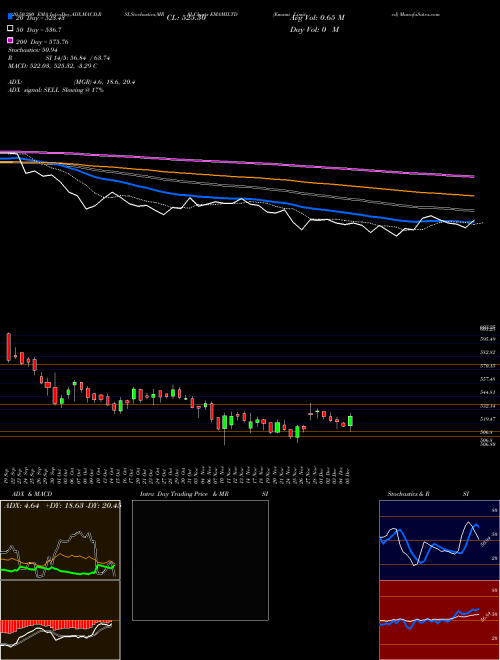Click the 'Day Vol: 0 M' label
Image resolution: width=500 pixels, height=660 pixels.
[314, 29]
